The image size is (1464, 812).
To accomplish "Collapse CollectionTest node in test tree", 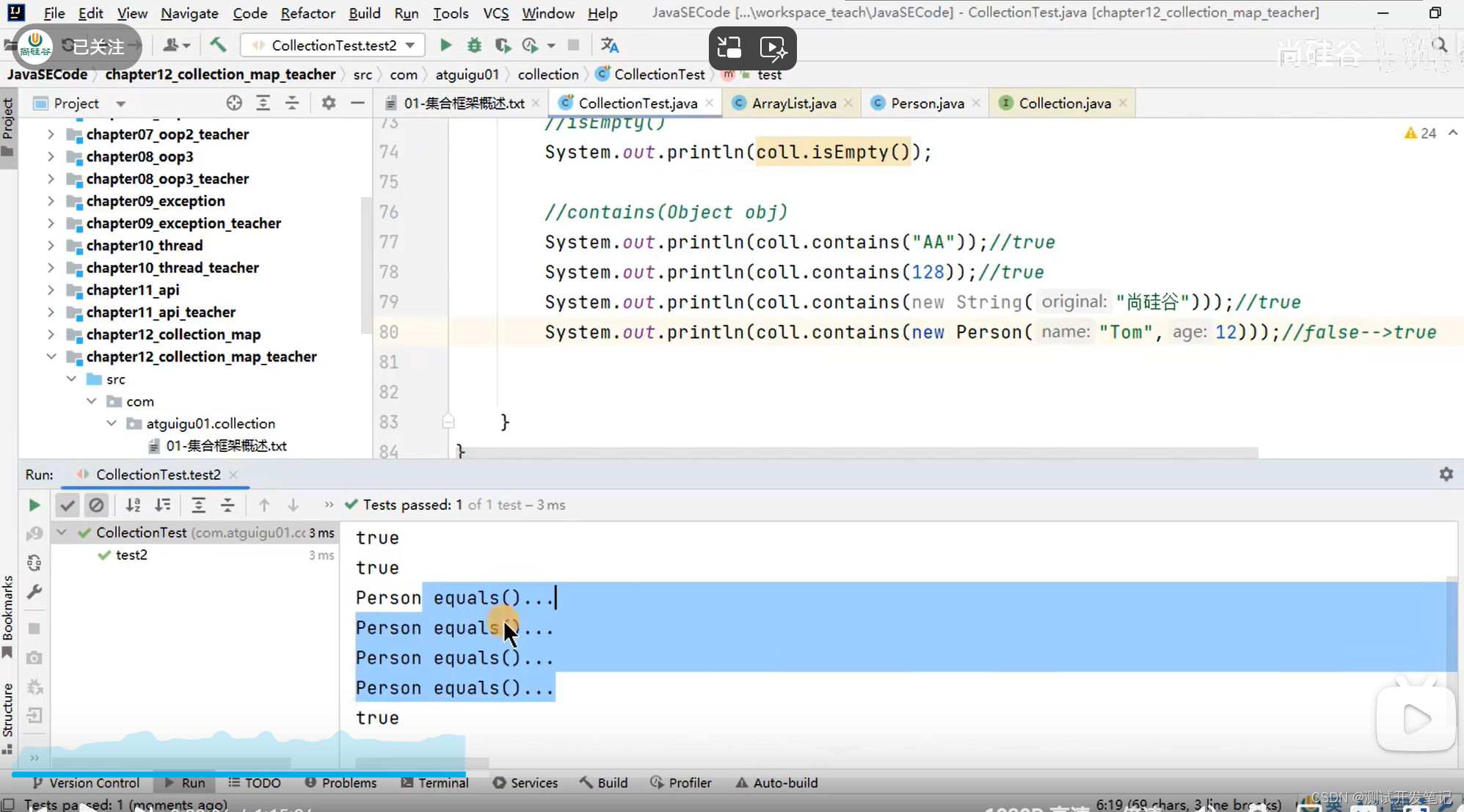I will tap(62, 533).
